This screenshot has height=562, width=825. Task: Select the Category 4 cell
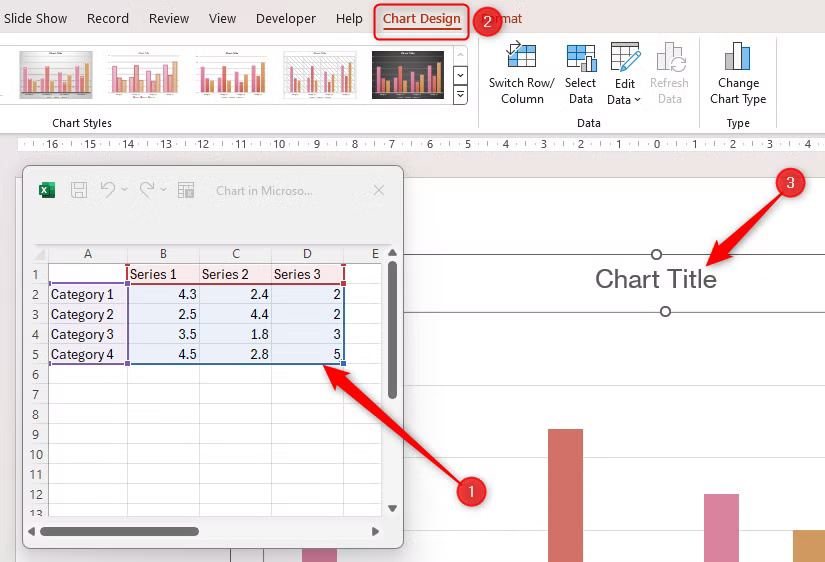click(x=88, y=354)
